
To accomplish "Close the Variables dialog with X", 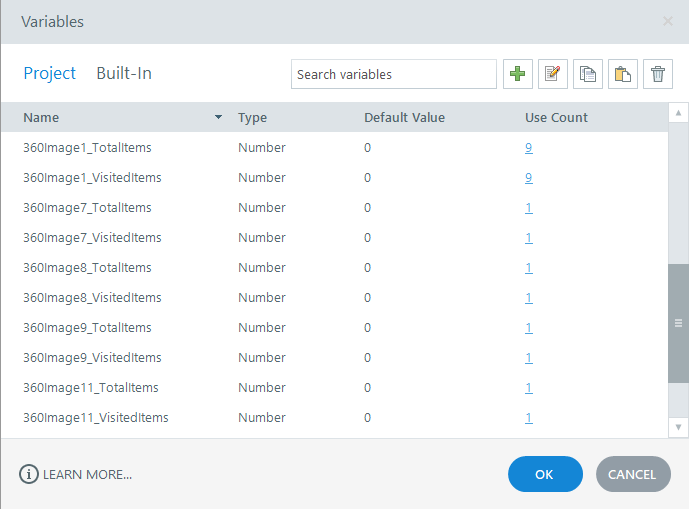I will pyautogui.click(x=668, y=21).
